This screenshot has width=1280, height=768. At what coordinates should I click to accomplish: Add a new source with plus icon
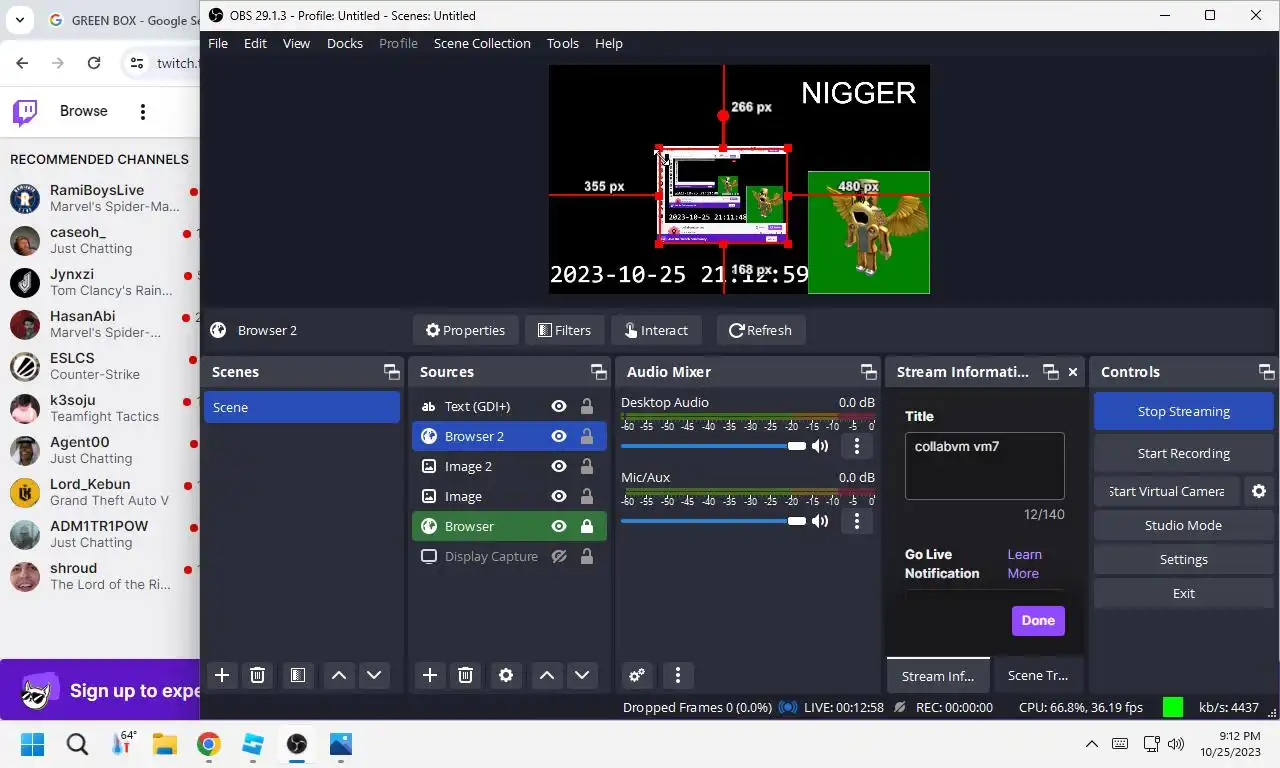tap(430, 675)
